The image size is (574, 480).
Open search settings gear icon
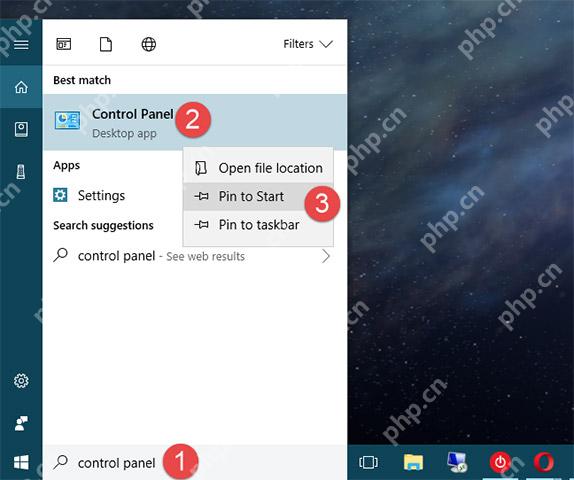coord(21,381)
